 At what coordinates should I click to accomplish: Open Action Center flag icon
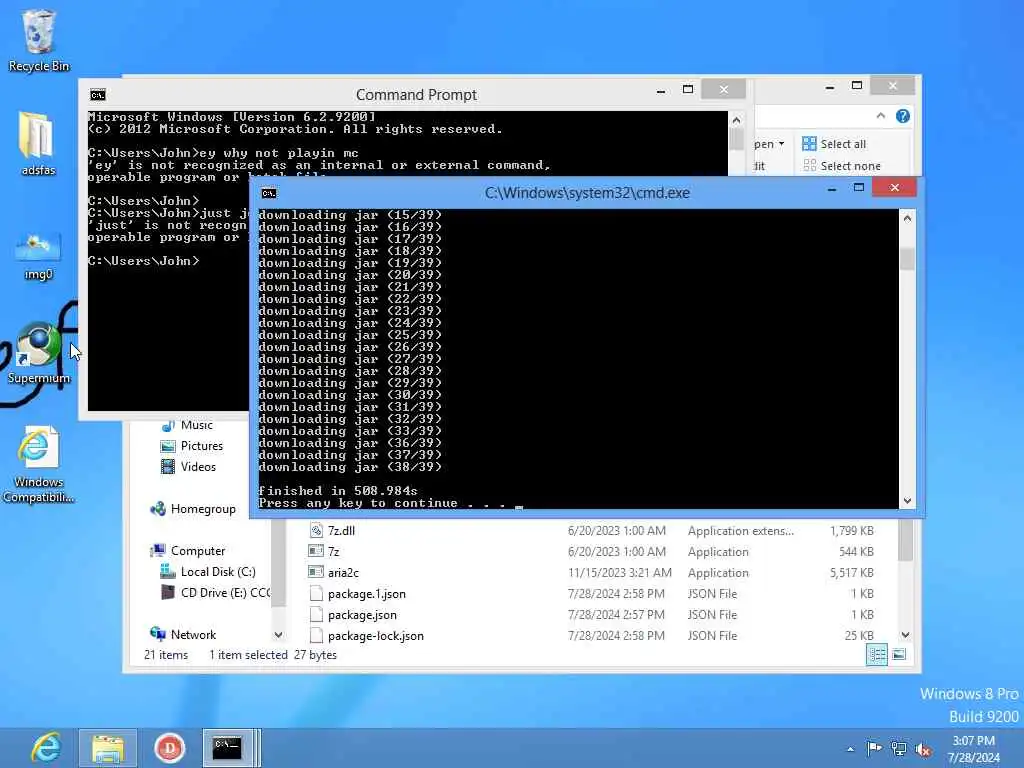[x=874, y=748]
